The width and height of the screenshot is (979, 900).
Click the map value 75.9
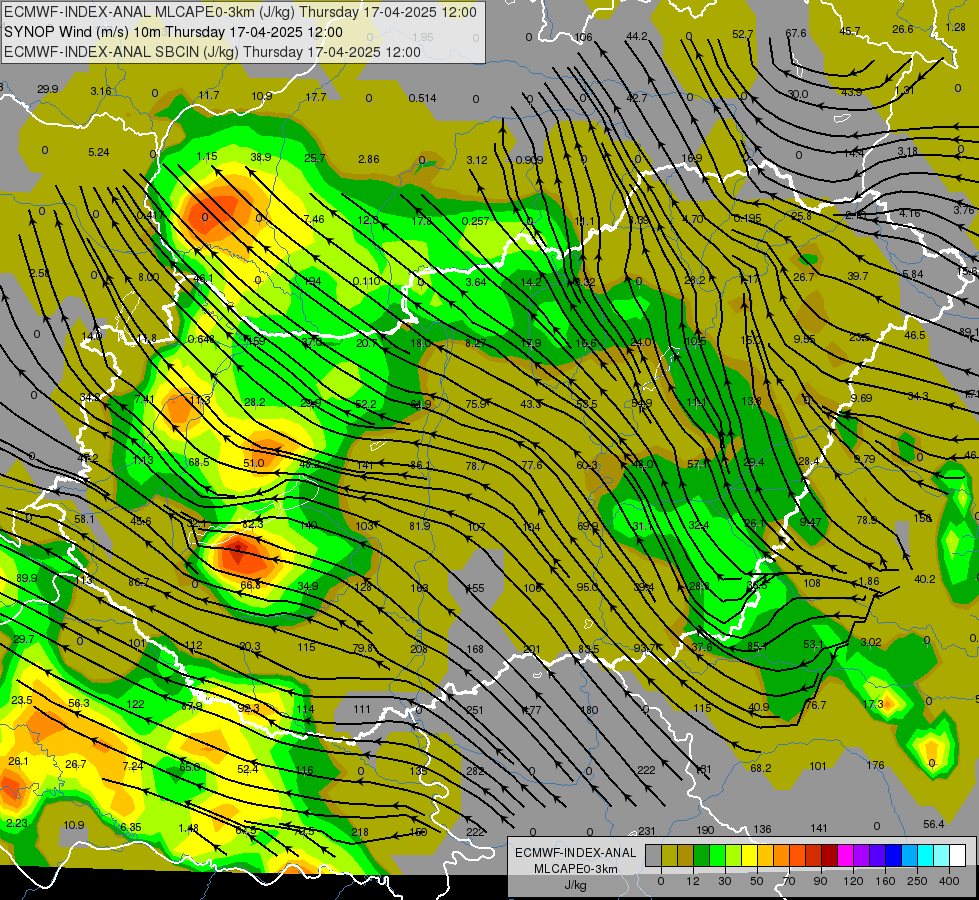click(476, 404)
